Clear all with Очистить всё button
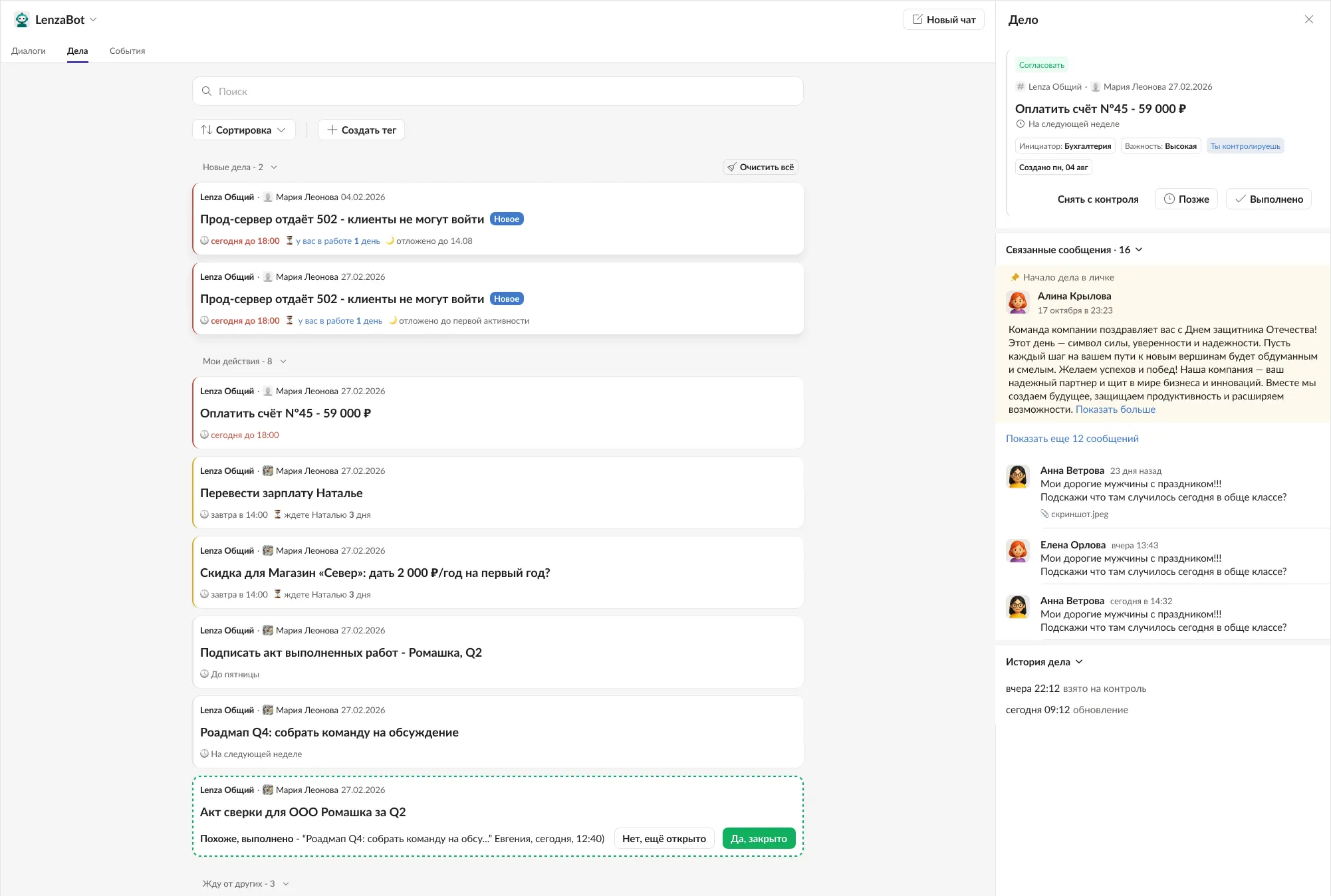Image resolution: width=1331 pixels, height=896 pixels. coord(761,168)
